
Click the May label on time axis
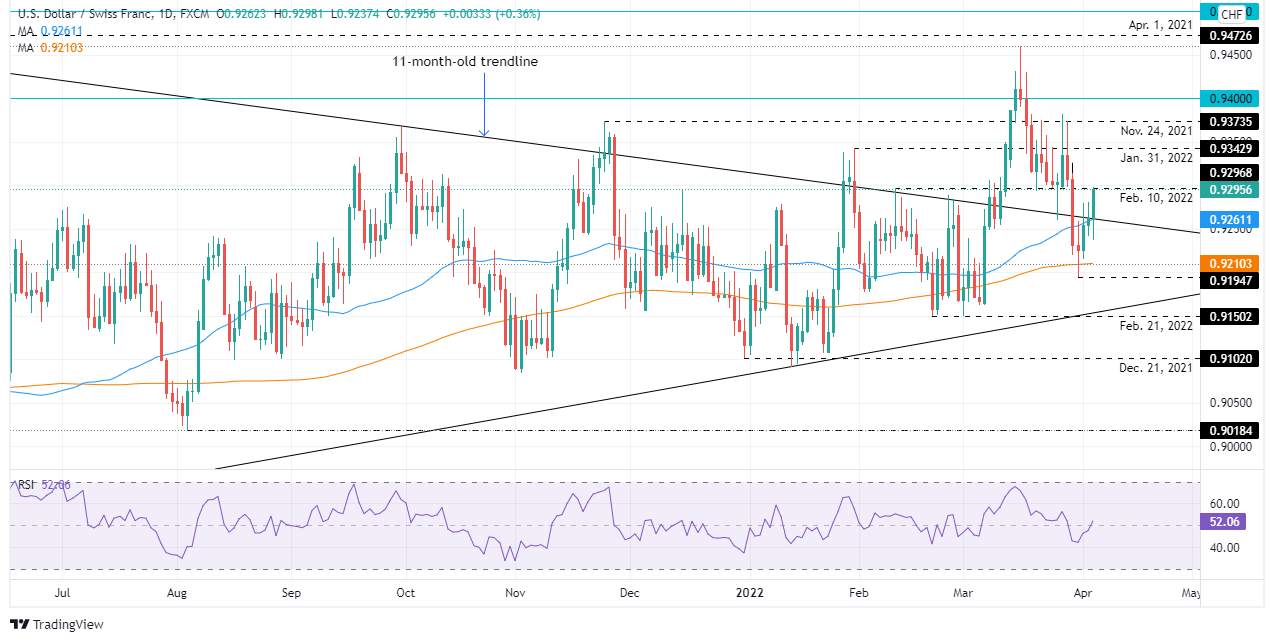pos(1189,593)
